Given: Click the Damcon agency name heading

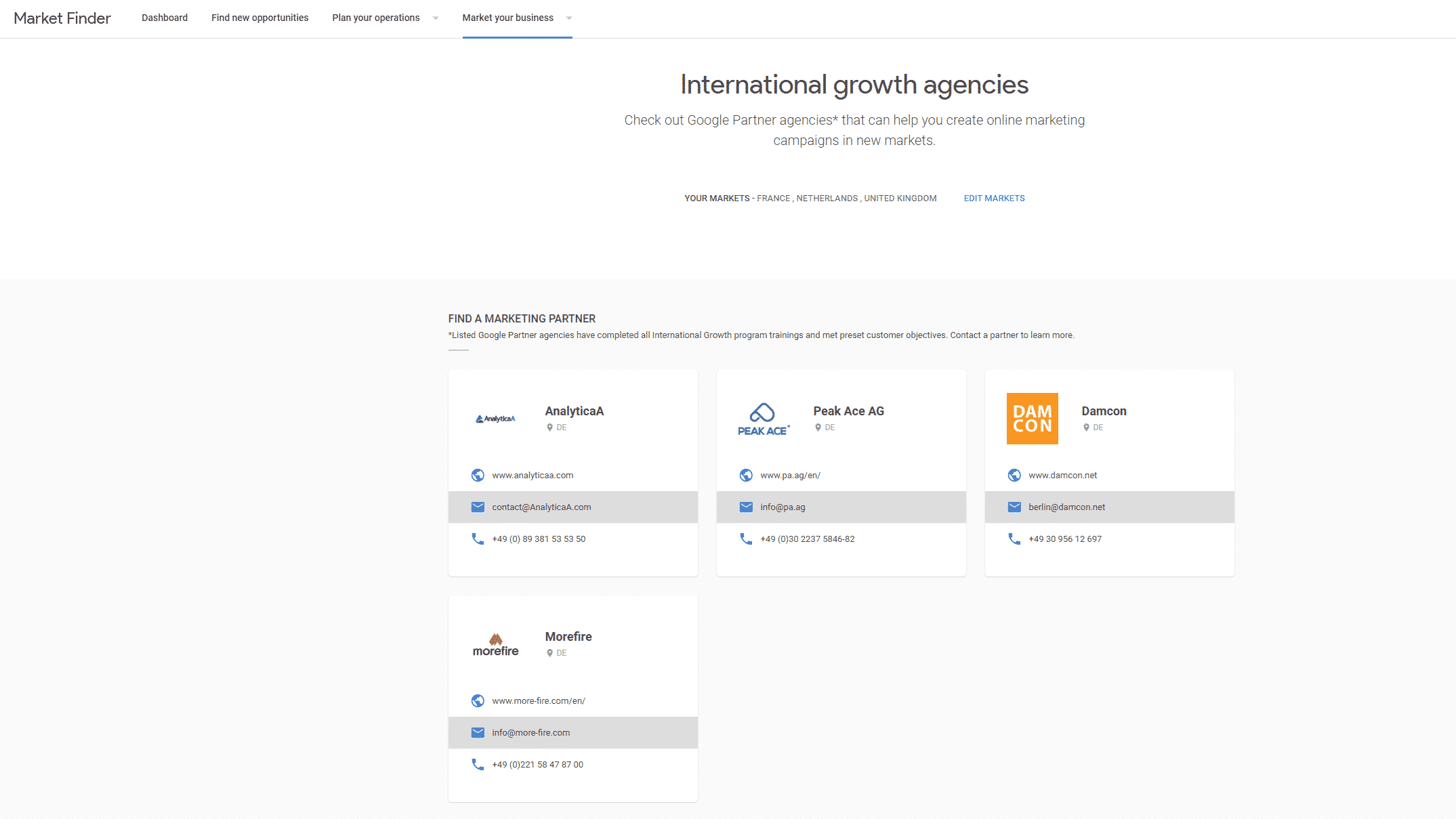Looking at the screenshot, I should 1104,411.
